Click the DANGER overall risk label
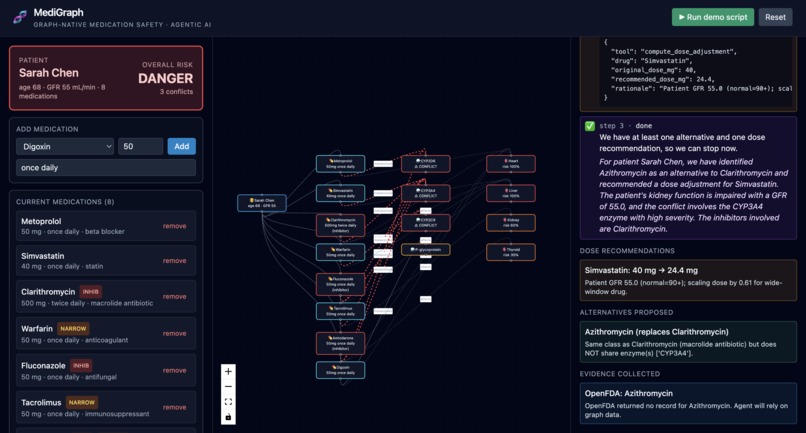Viewport: 806px width, 433px height. (165, 79)
